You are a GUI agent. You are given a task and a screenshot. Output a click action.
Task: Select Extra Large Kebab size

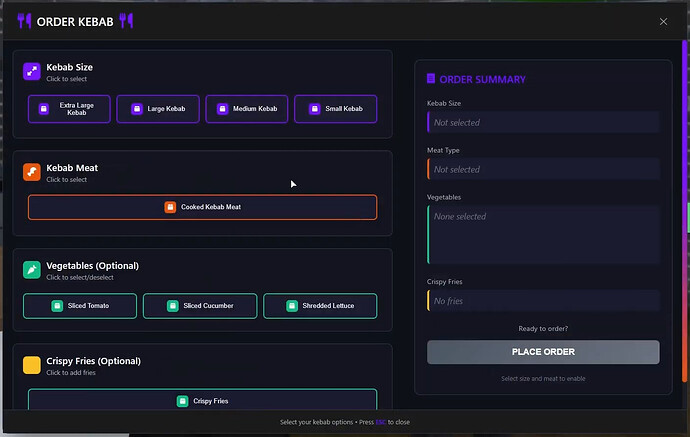pos(69,109)
